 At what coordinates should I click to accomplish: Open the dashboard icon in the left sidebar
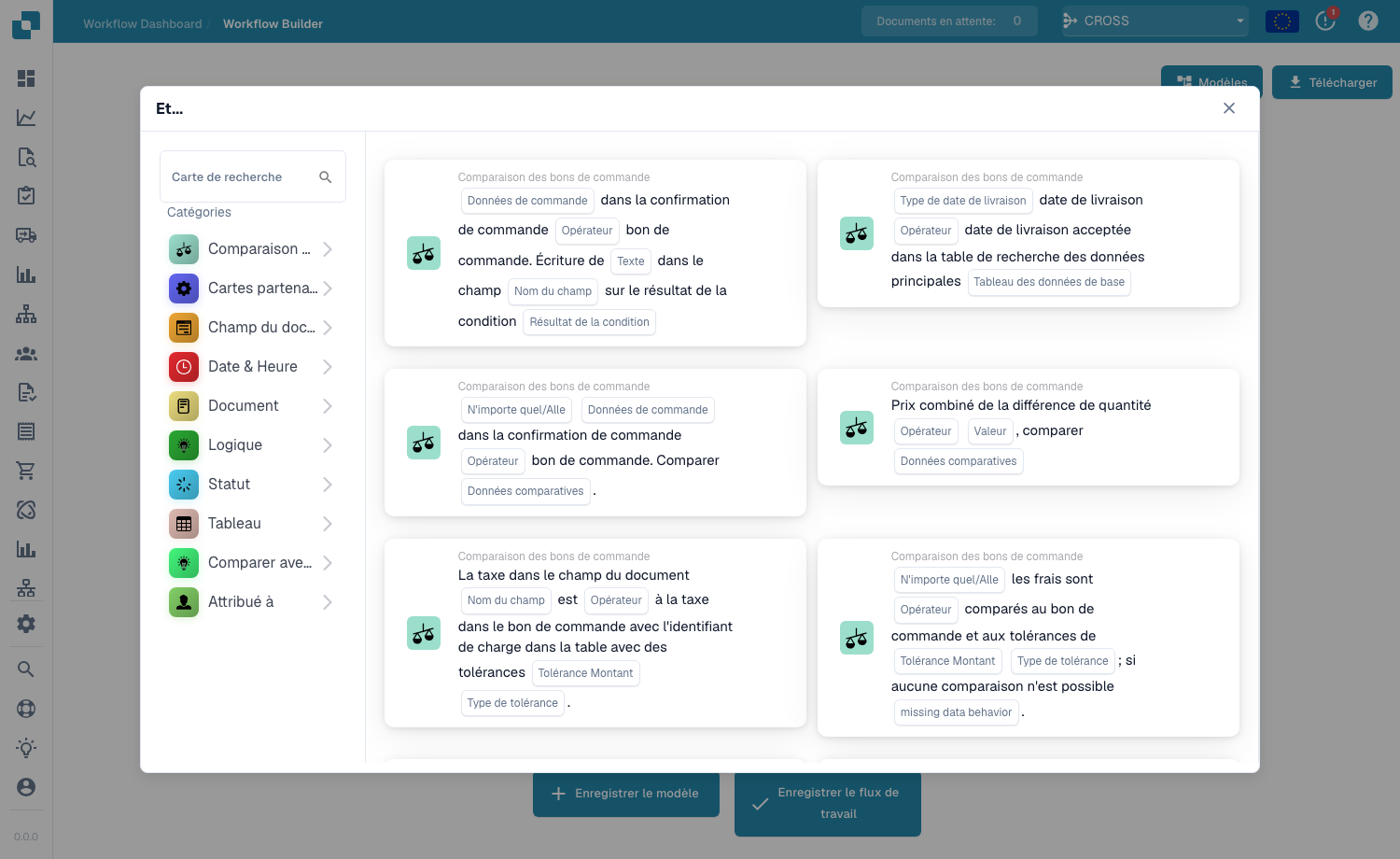point(26,78)
